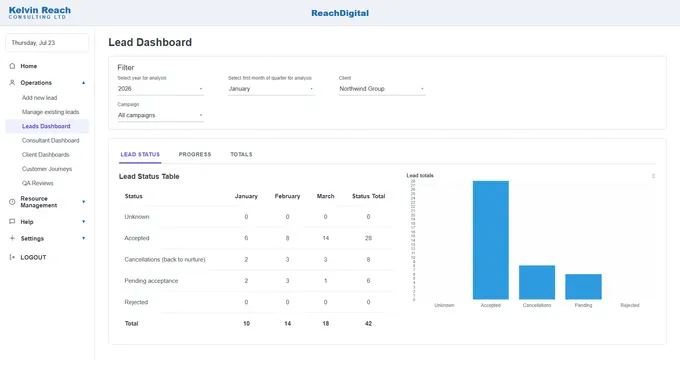Click the Operations person icon
This screenshot has height=387, width=680.
[12, 82]
